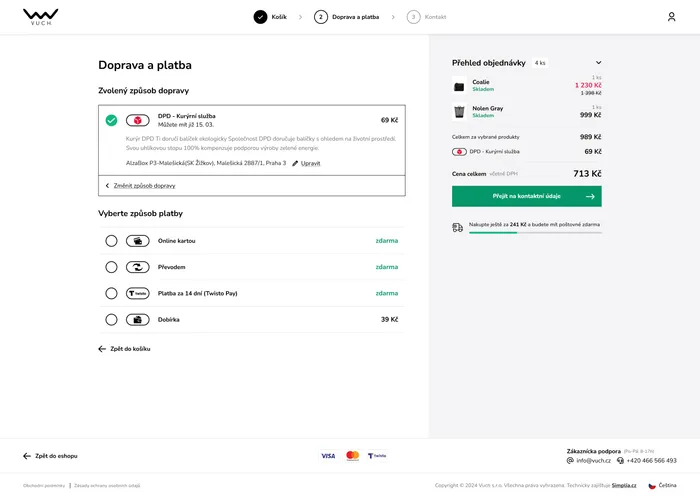Image resolution: width=700 pixels, height=498 pixels.
Task: Click Změnit způsob dopravy link
Action: pos(144,186)
